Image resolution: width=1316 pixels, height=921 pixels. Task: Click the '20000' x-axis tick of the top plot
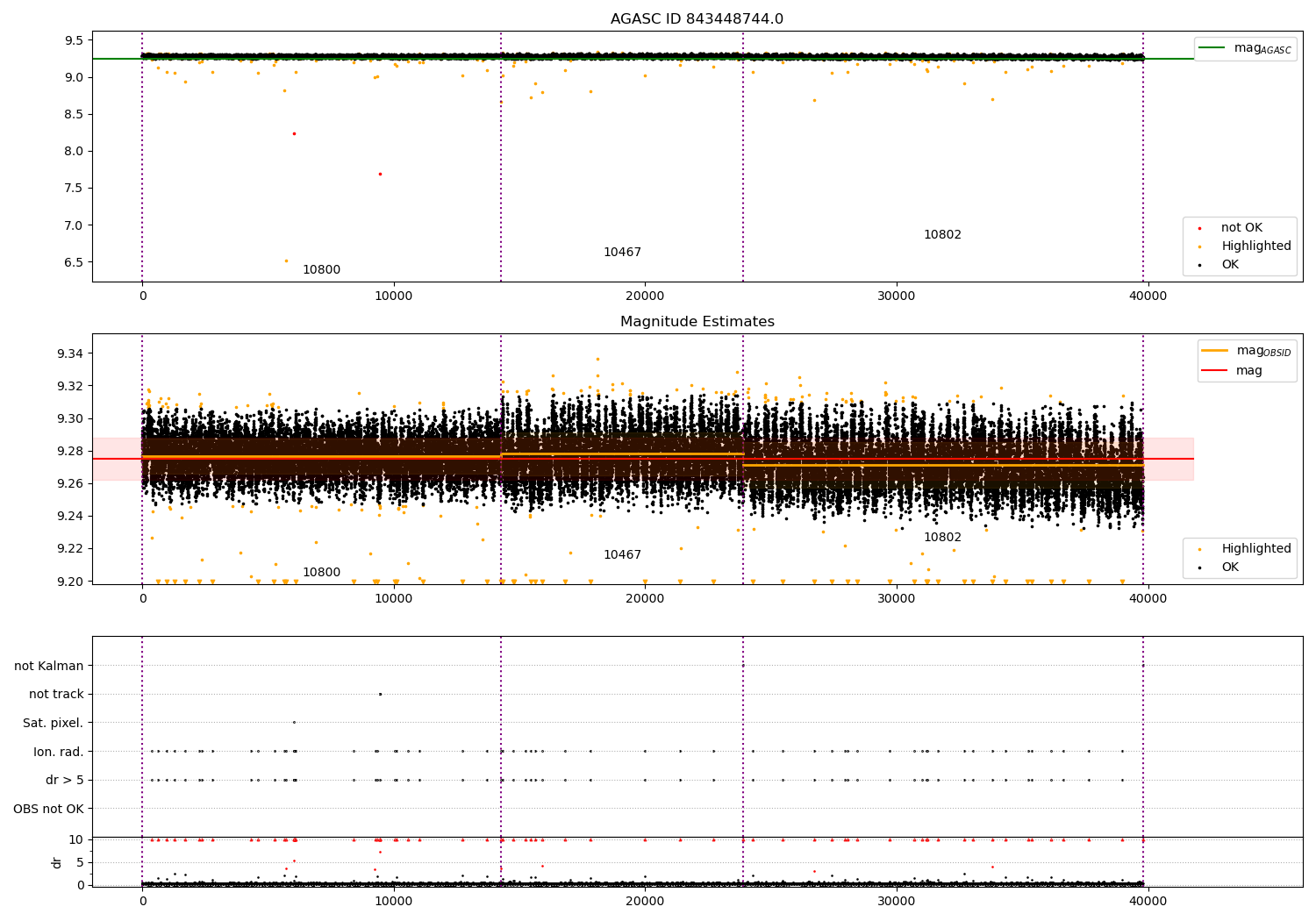pos(645,296)
